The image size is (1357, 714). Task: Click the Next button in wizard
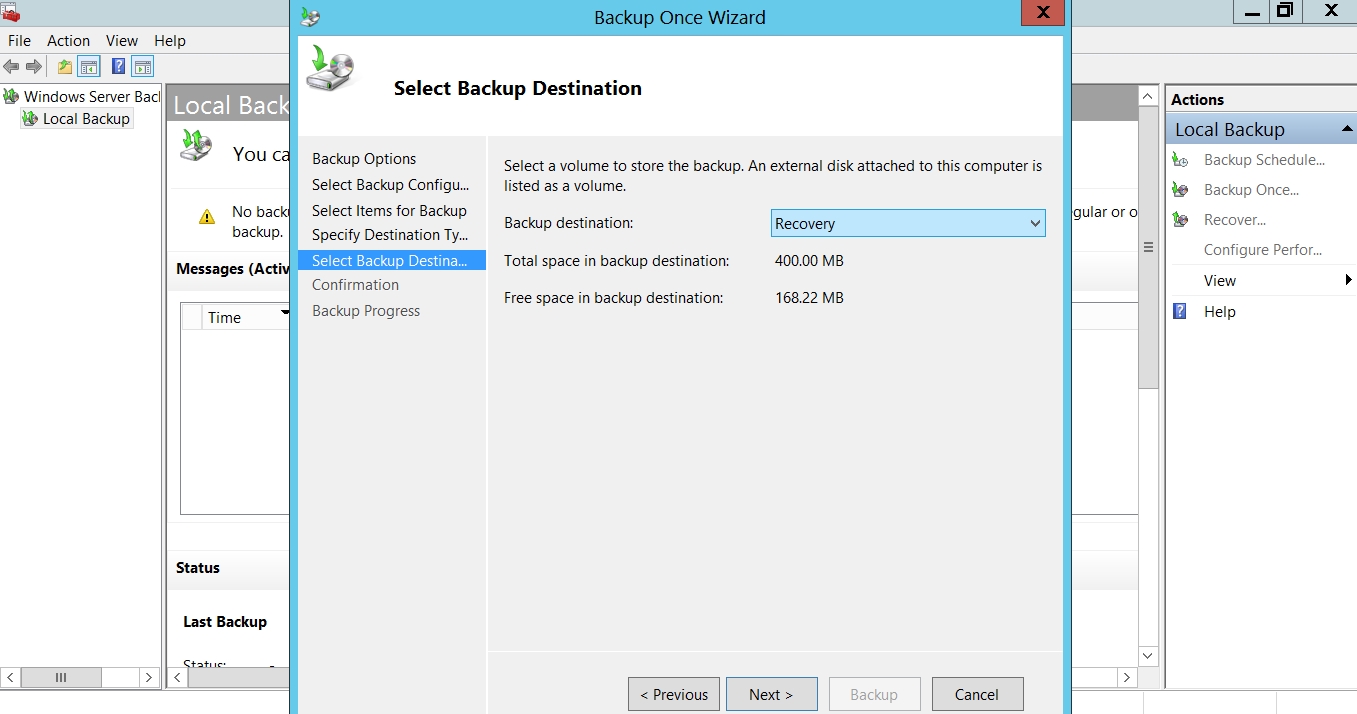tap(771, 694)
